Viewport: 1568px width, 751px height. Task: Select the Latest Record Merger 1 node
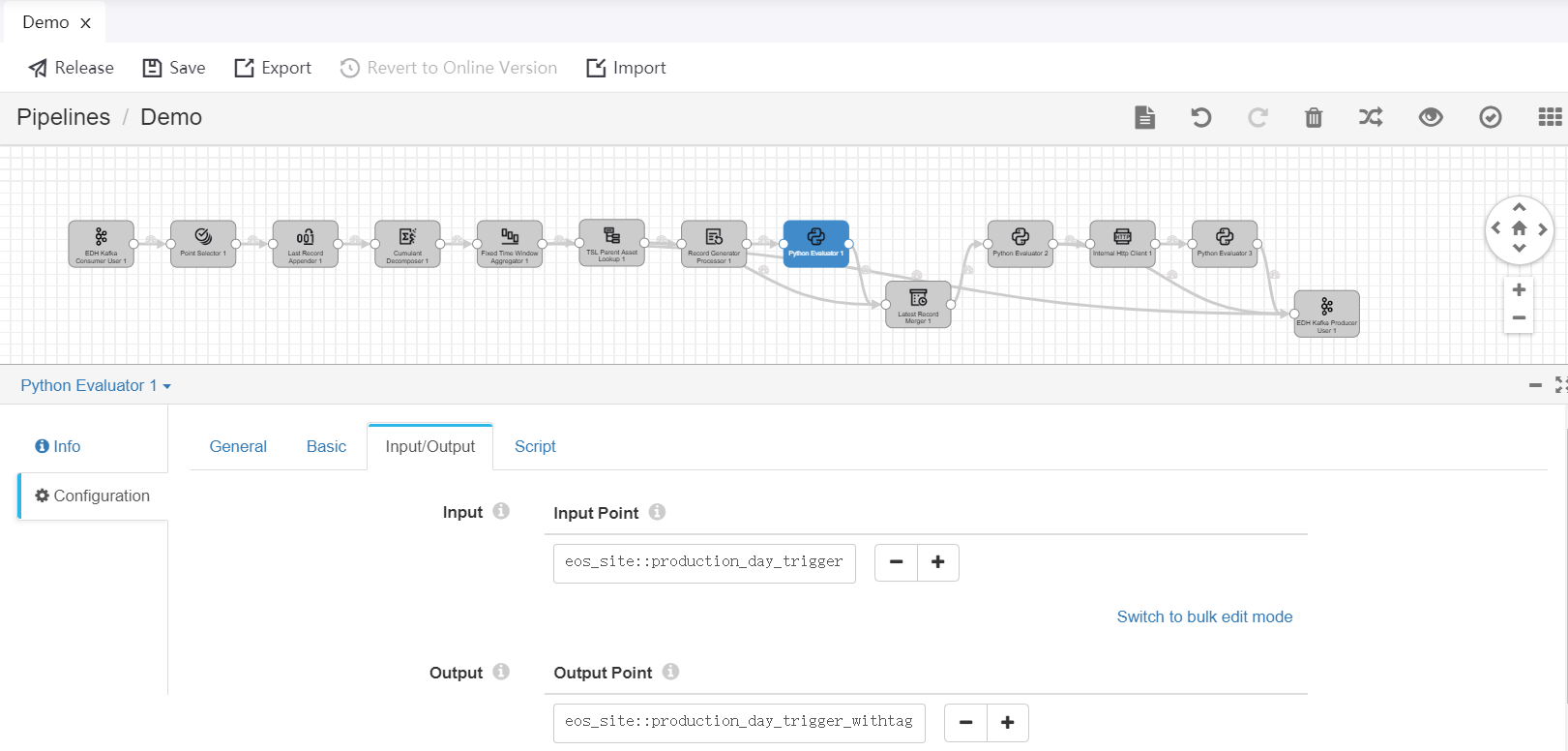918,305
